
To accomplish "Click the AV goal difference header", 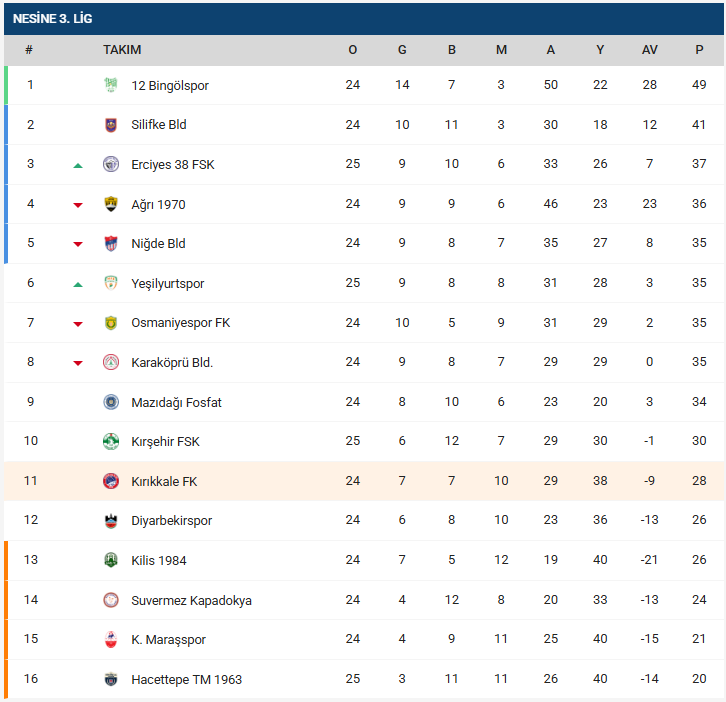I will [650, 50].
